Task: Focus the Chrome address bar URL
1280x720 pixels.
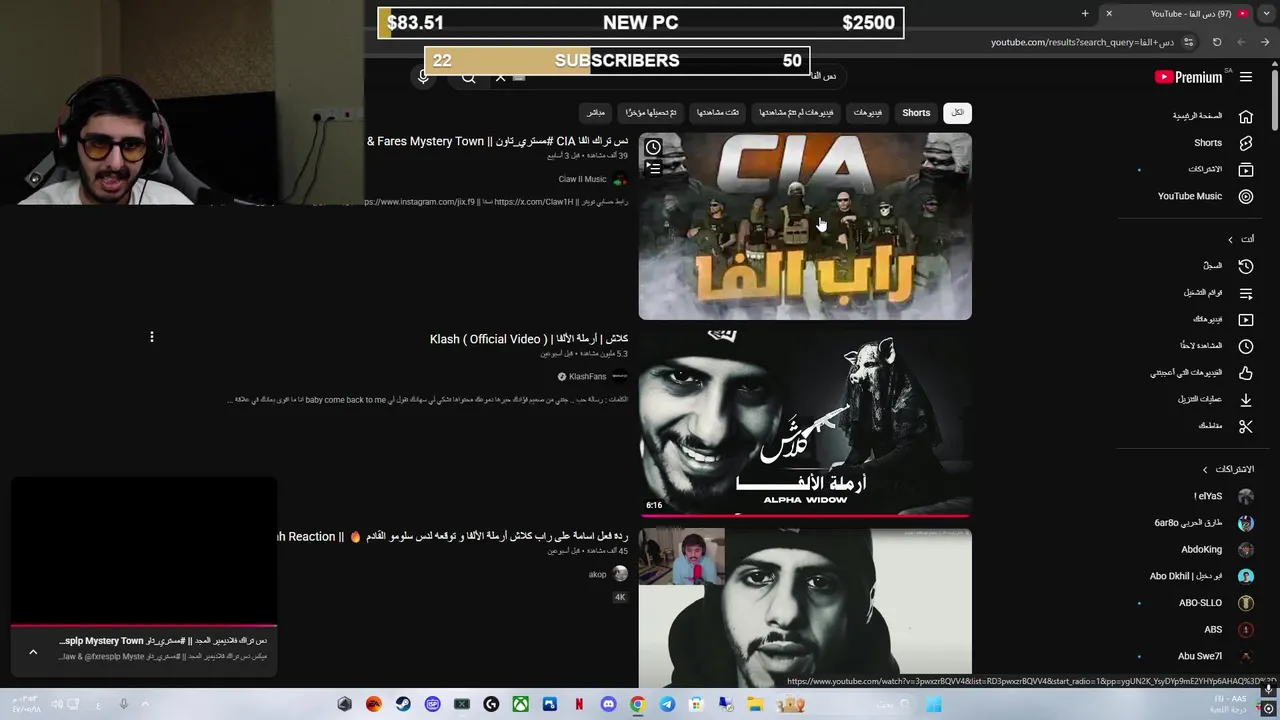Action: pyautogui.click(x=1080, y=42)
